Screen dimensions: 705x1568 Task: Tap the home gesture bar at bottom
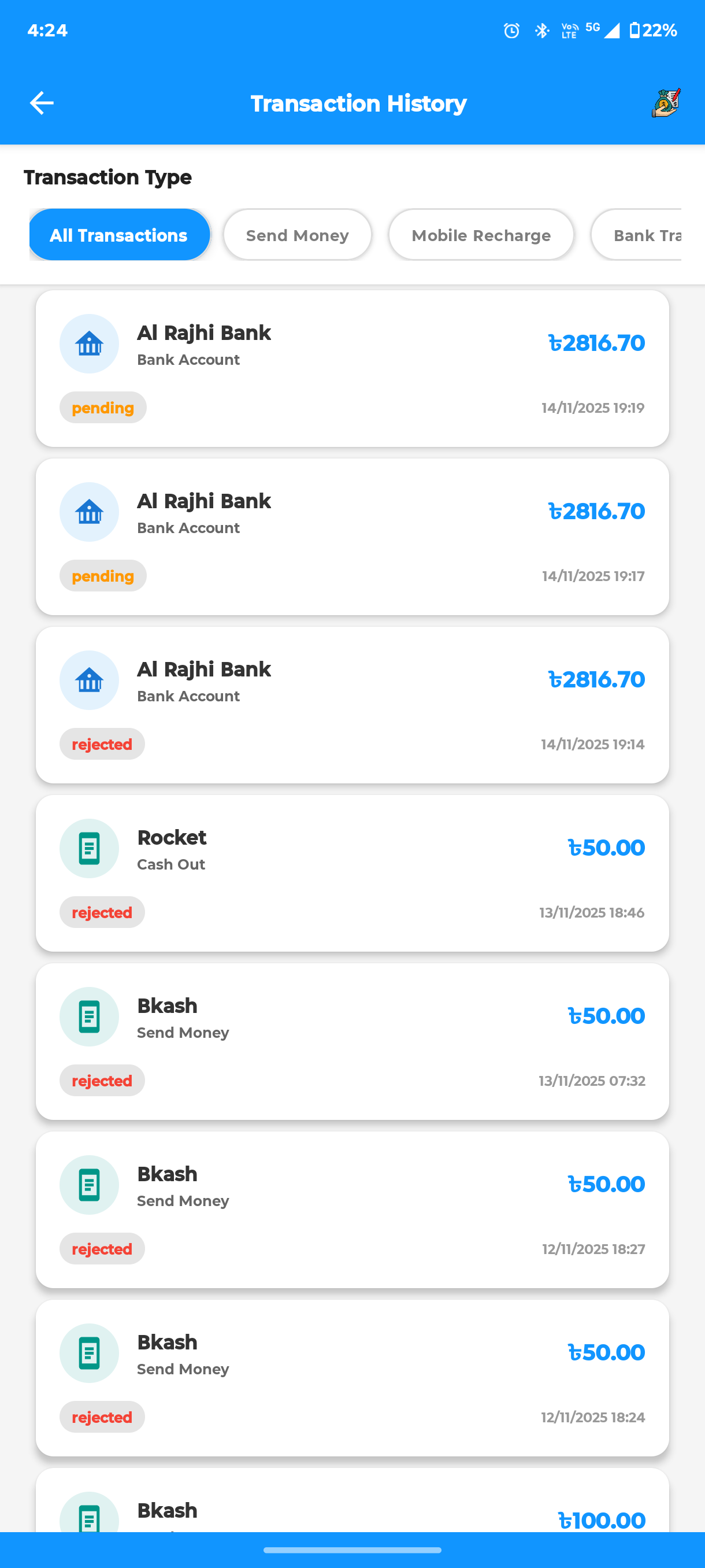(352, 1549)
